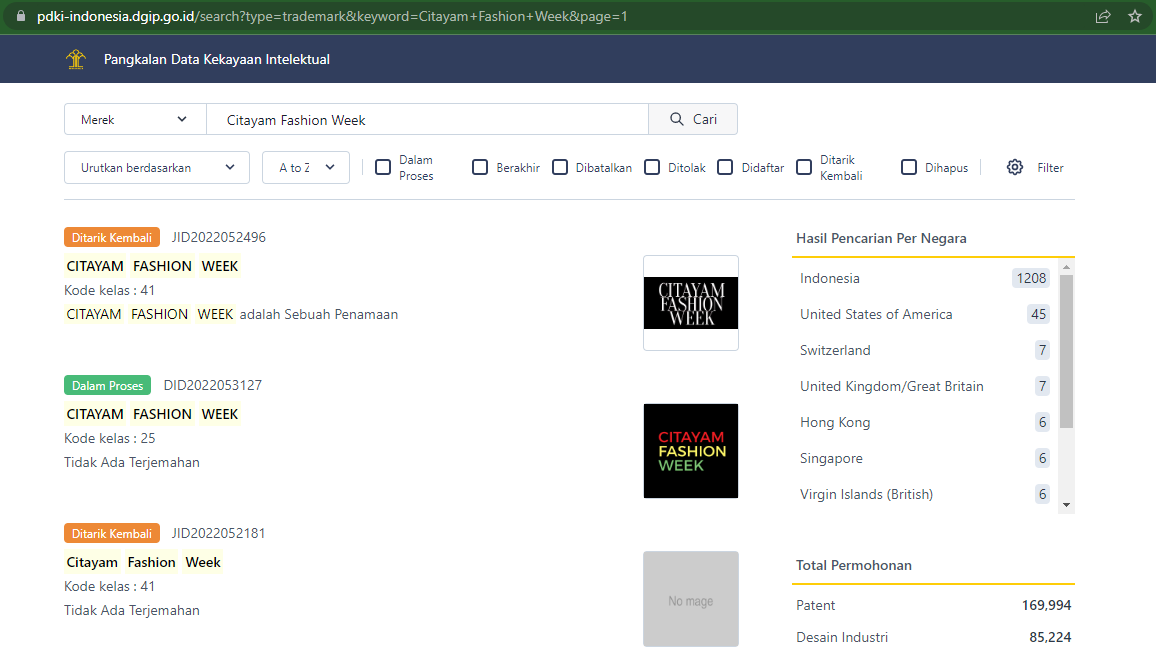Check the Dihapus checkbox
This screenshot has height=652, width=1156.
[909, 167]
